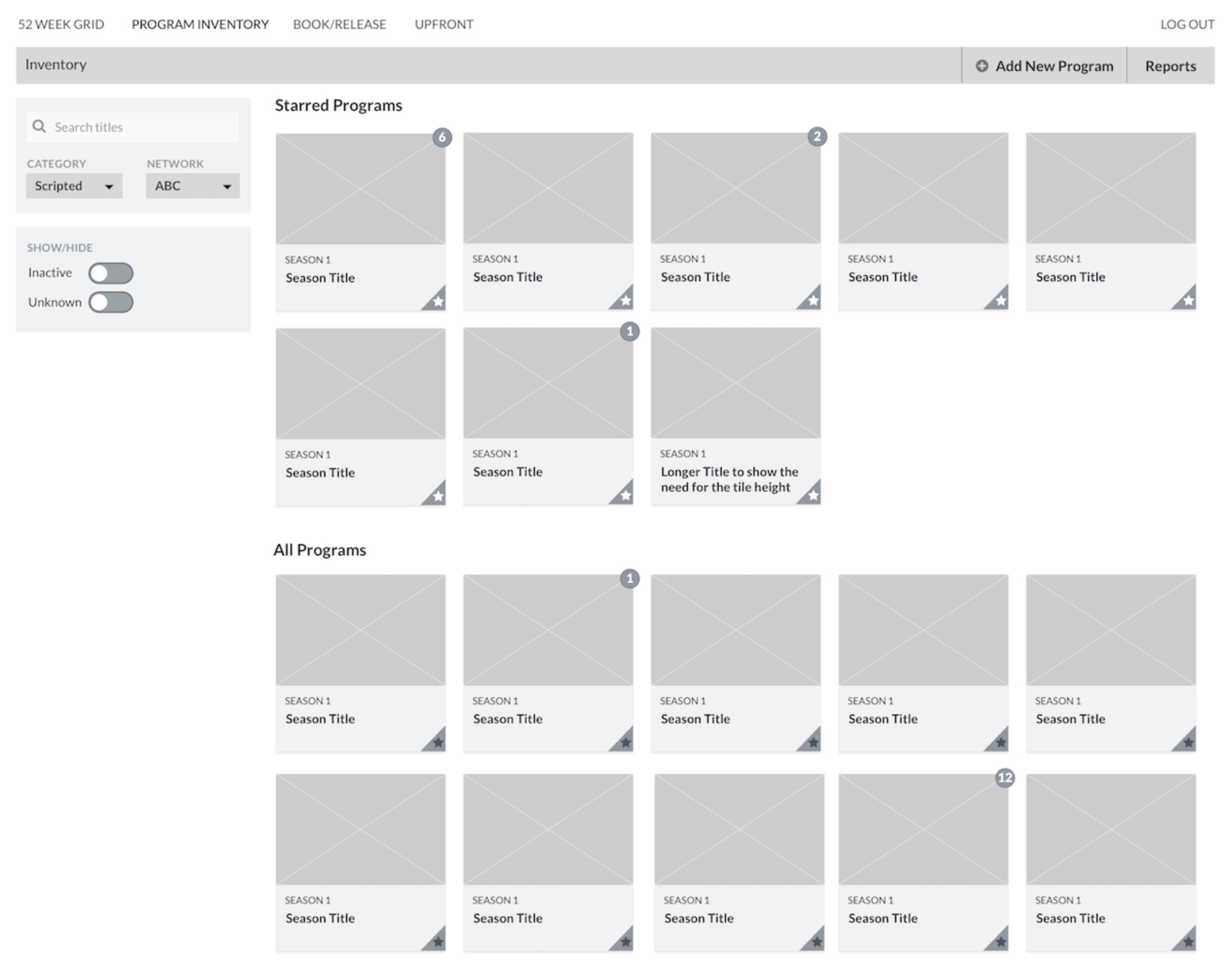Star the All Programs card with badge 1
The height and width of the screenshot is (963, 1232).
click(626, 742)
